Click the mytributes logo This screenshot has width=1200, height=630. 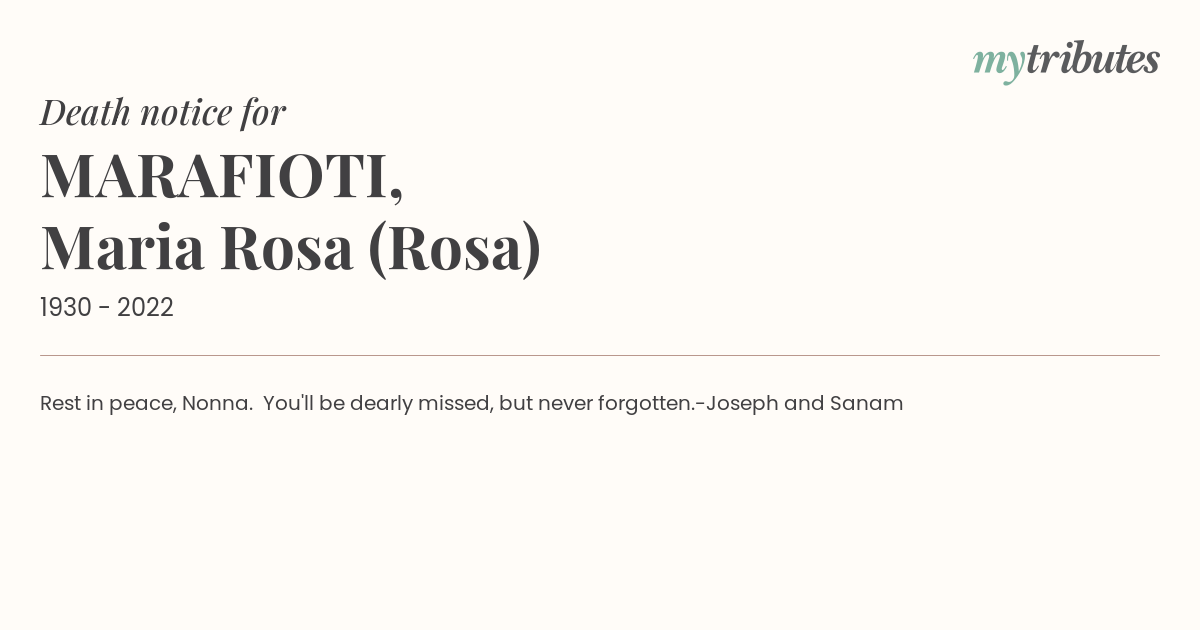coord(1066,60)
